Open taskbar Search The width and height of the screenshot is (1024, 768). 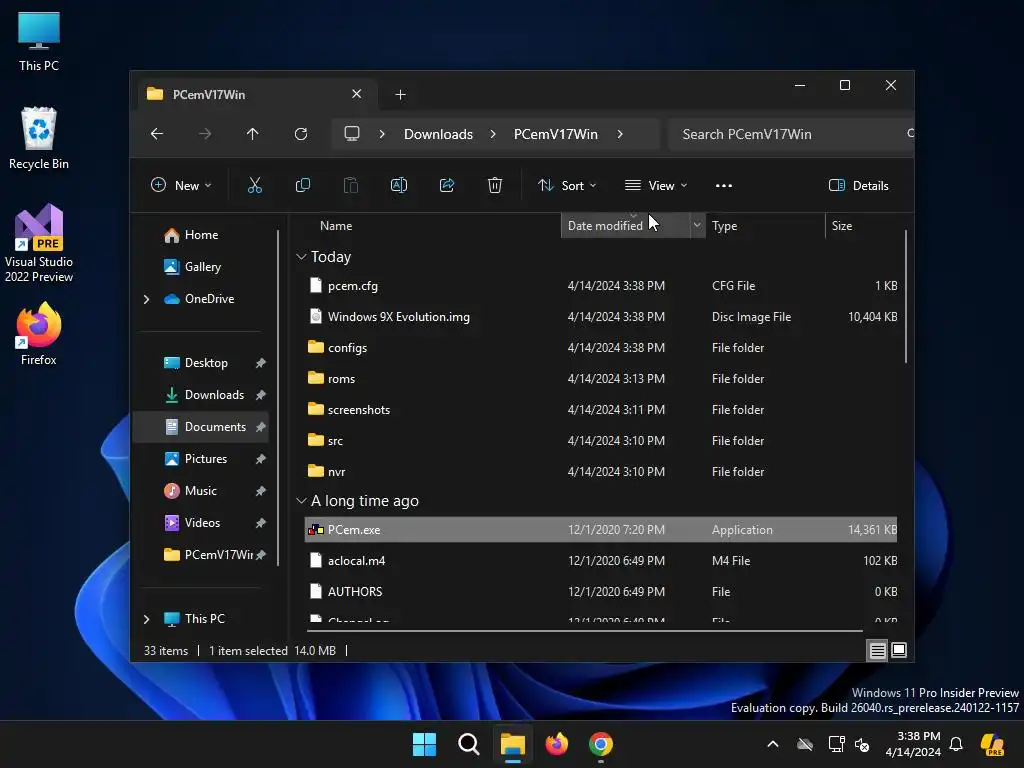(468, 744)
